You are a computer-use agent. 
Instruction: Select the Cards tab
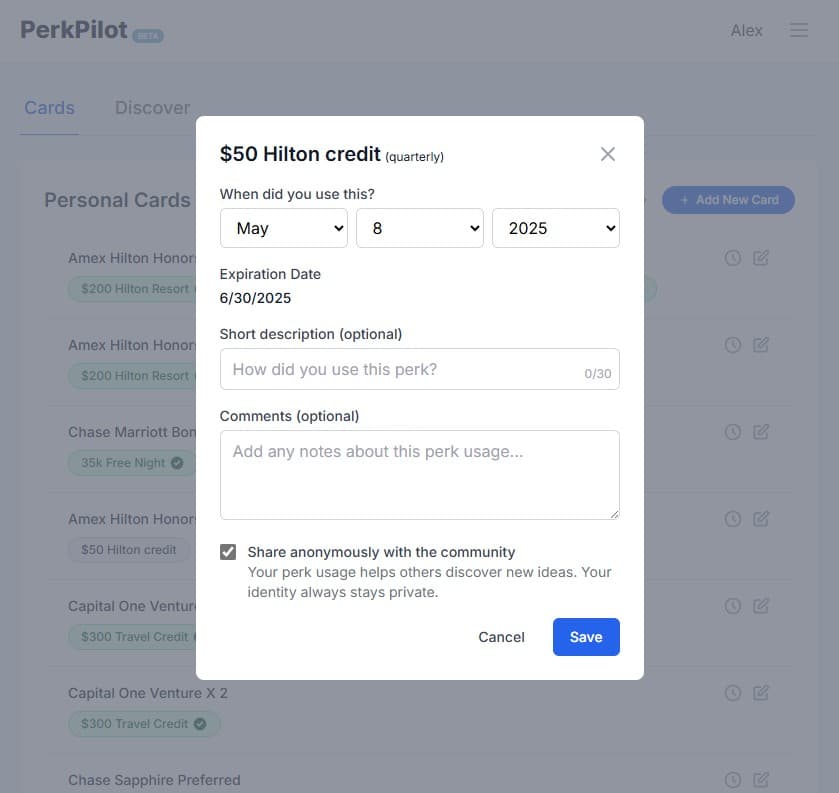[x=49, y=108]
